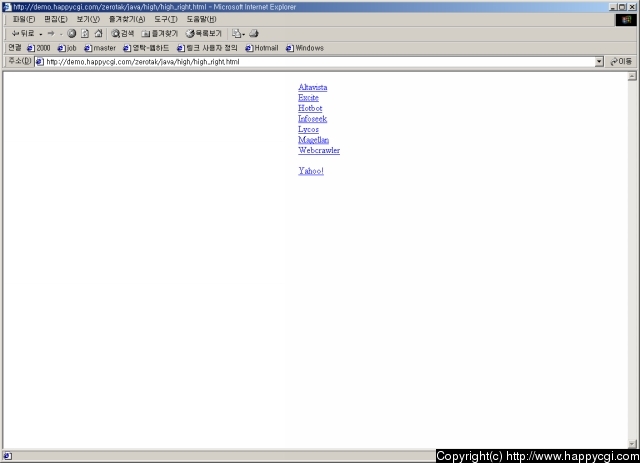Refresh the page with the Refresh icon
Screen dimensions: 640x463
(x=84, y=33)
